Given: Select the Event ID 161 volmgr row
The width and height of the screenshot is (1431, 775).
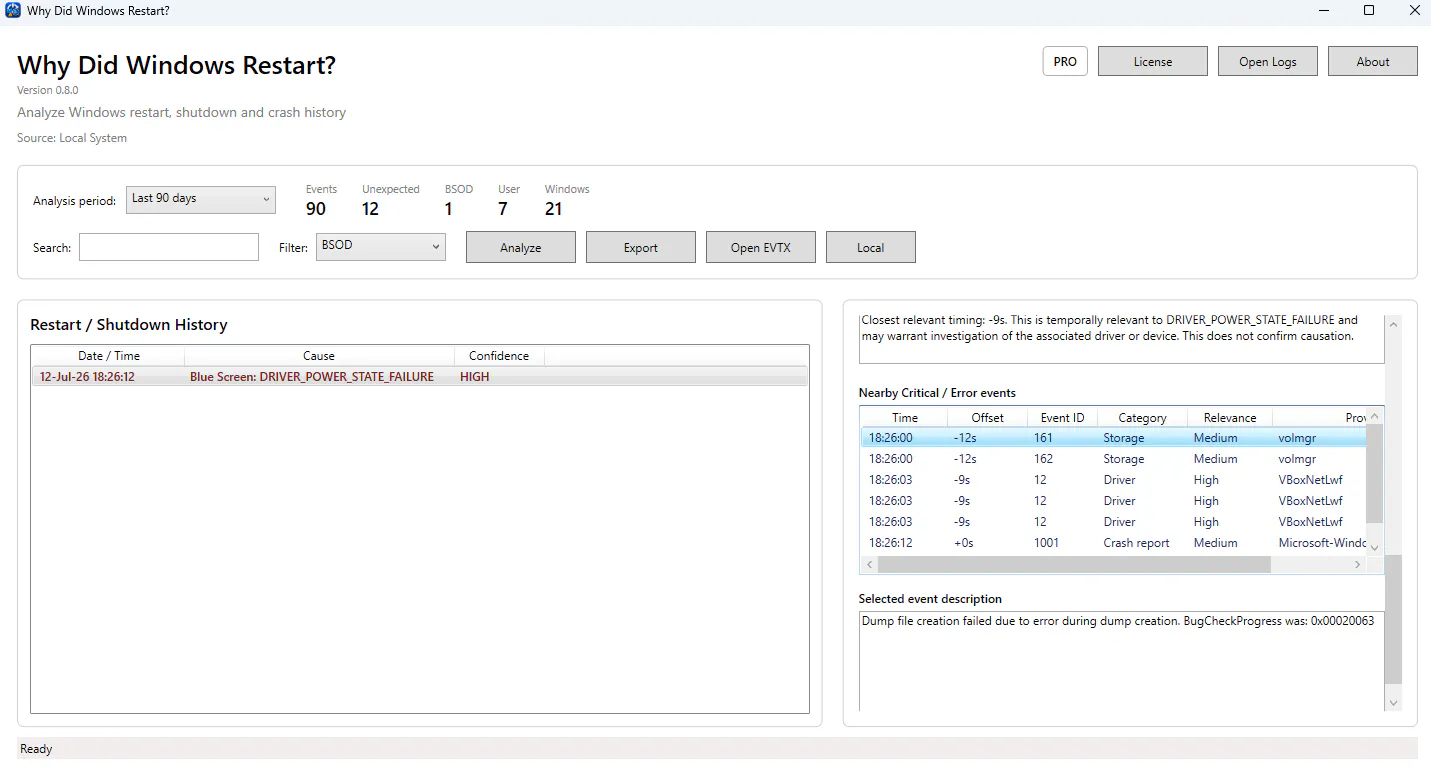Looking at the screenshot, I should pyautogui.click(x=1114, y=438).
